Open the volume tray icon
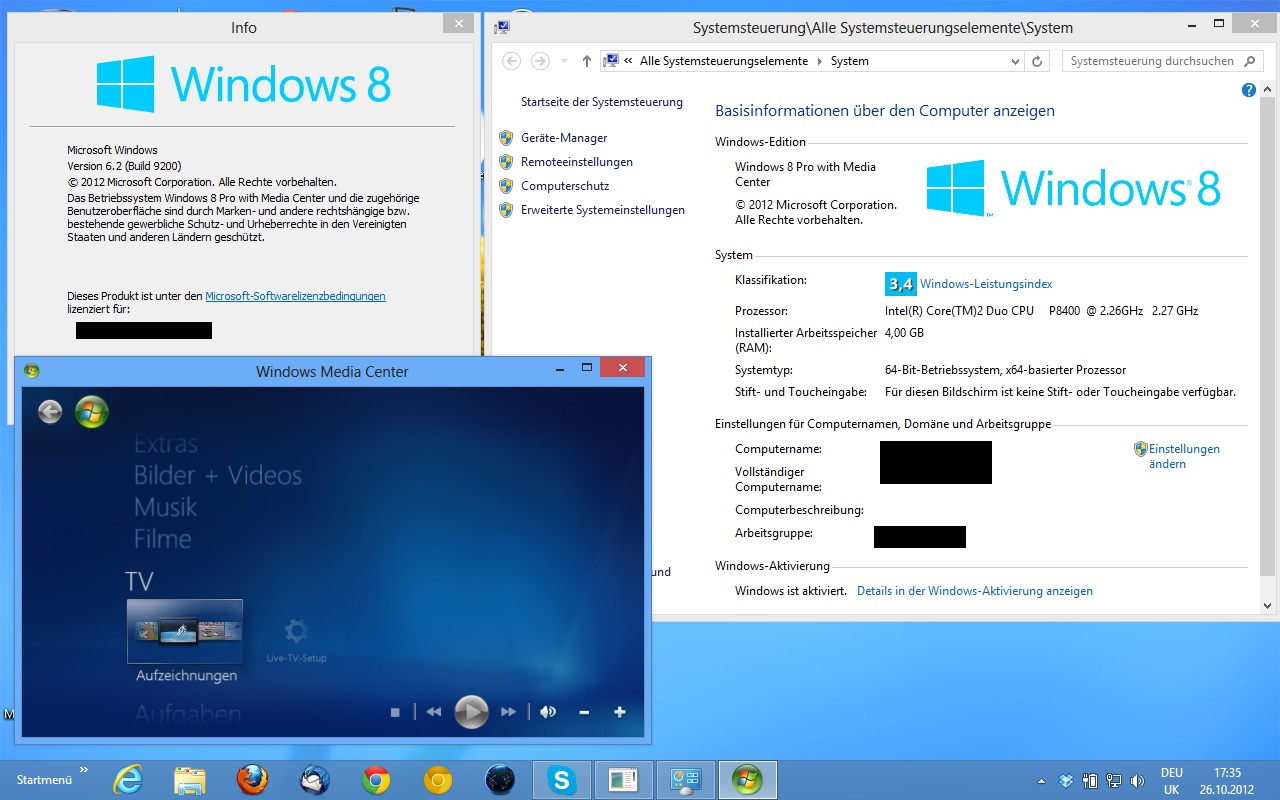 (x=1137, y=781)
